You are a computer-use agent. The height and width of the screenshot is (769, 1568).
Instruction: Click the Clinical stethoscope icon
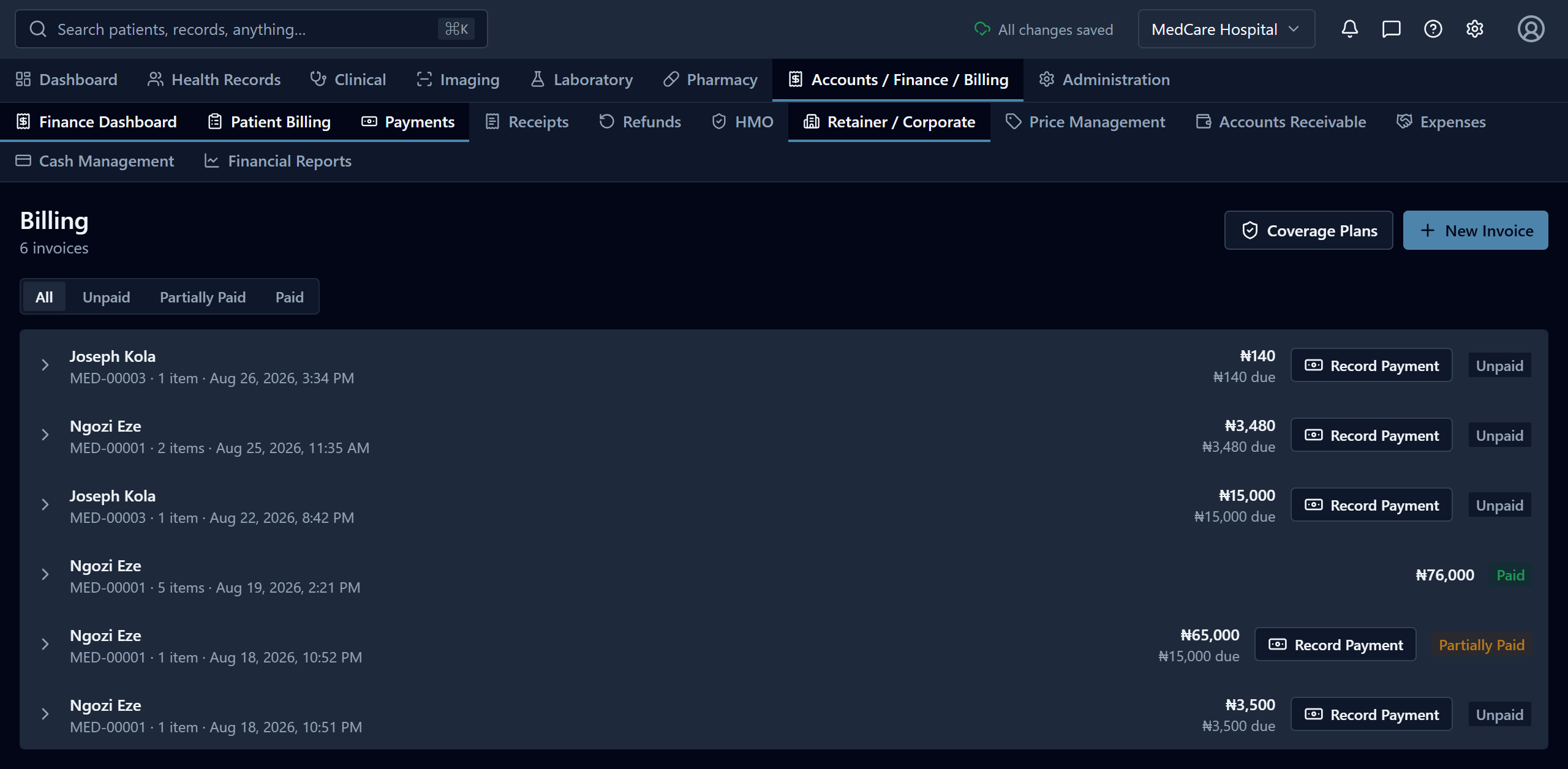tap(318, 79)
